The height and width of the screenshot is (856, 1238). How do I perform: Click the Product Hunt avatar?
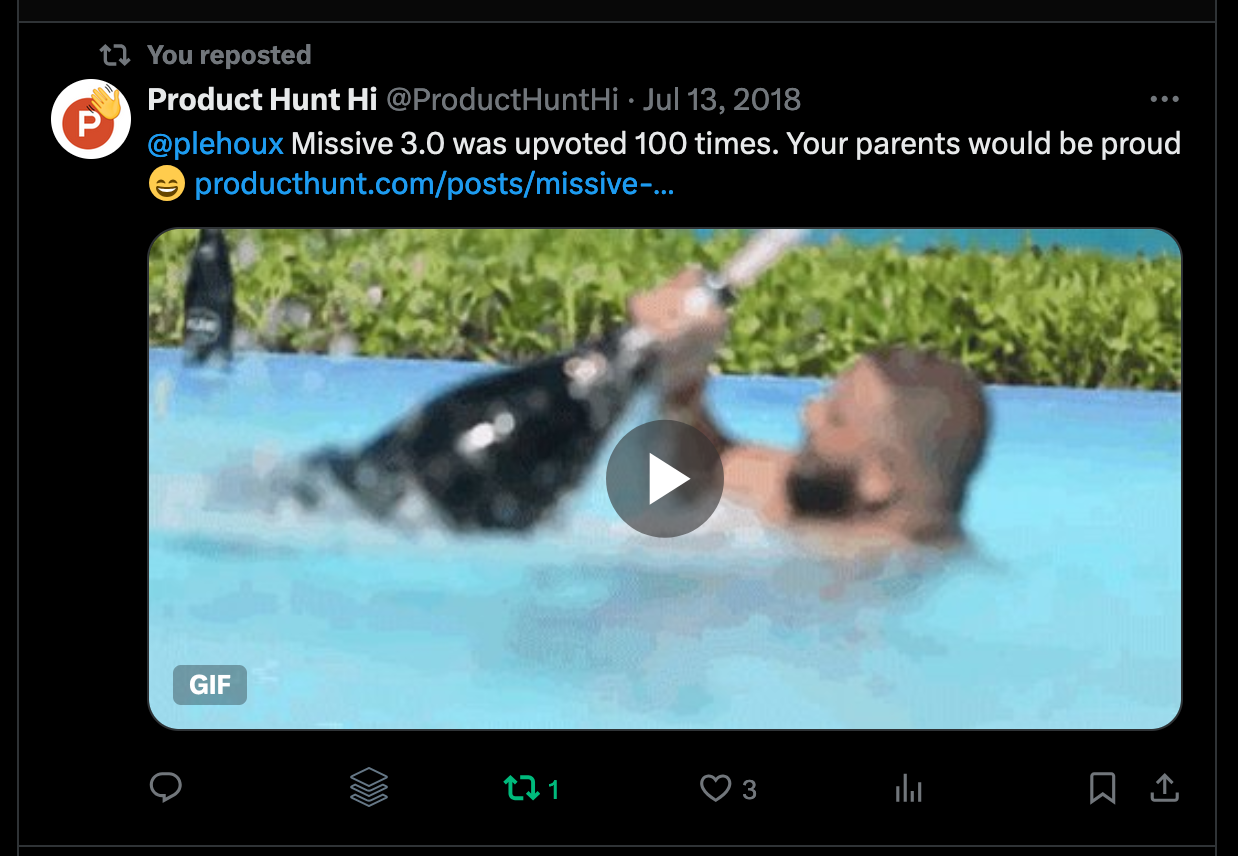[90, 118]
